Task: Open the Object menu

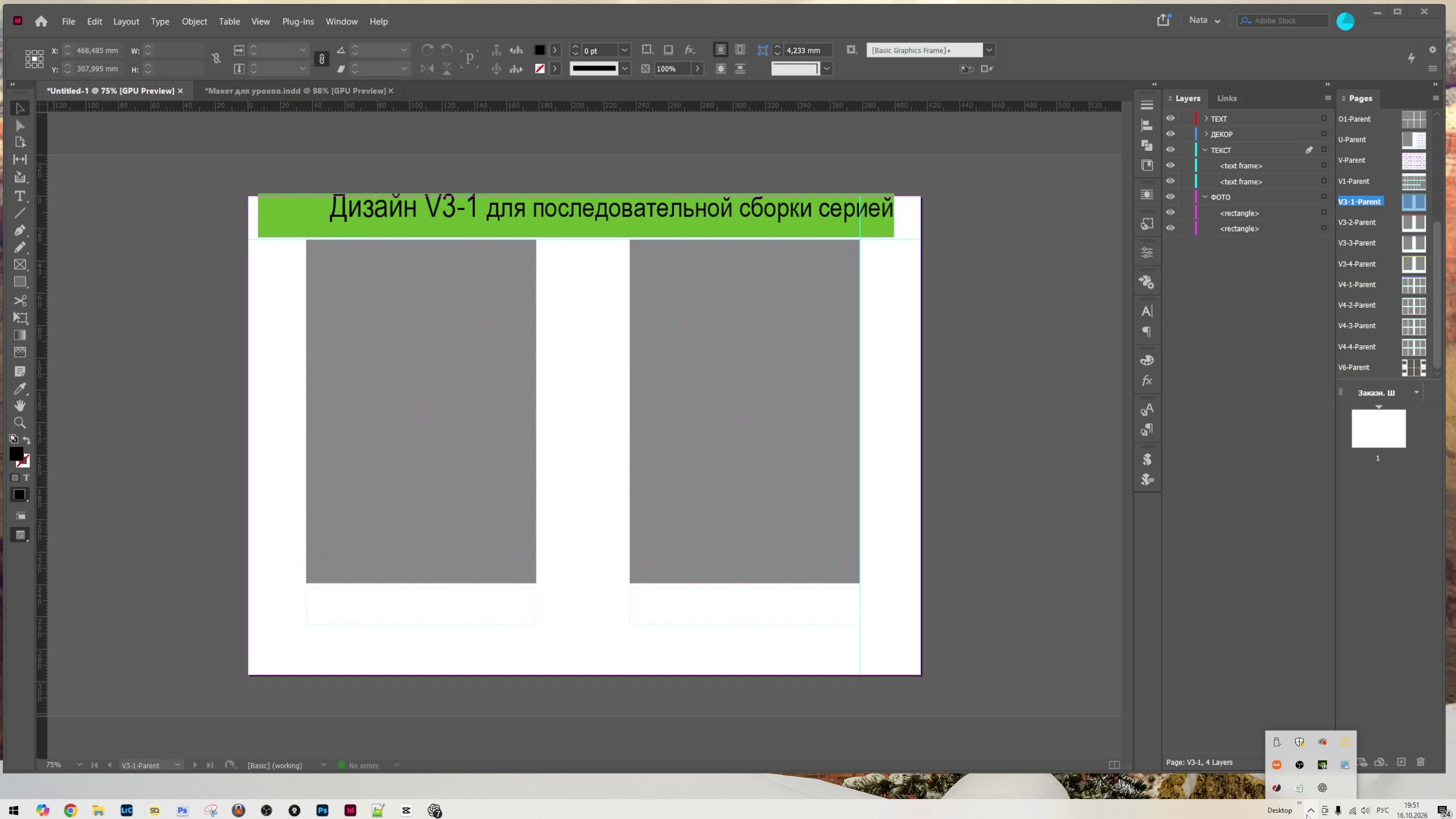Action: click(194, 22)
